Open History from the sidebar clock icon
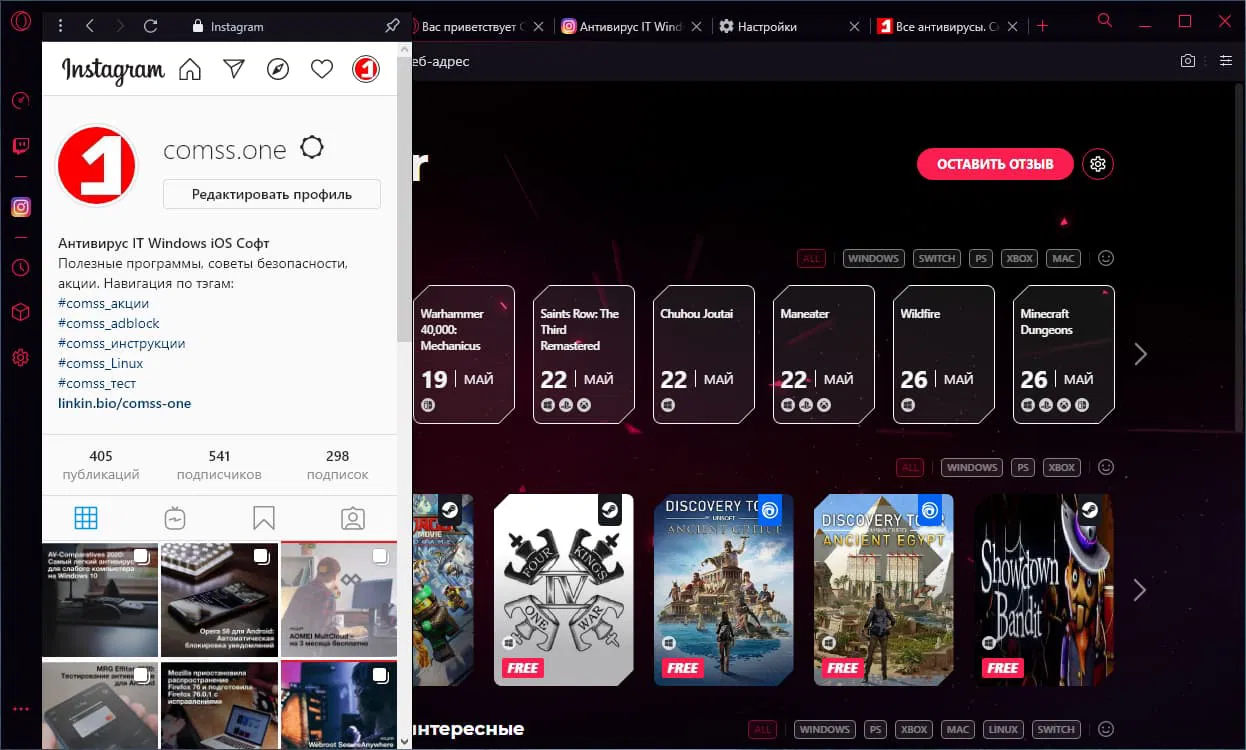1246x750 pixels. point(20,267)
